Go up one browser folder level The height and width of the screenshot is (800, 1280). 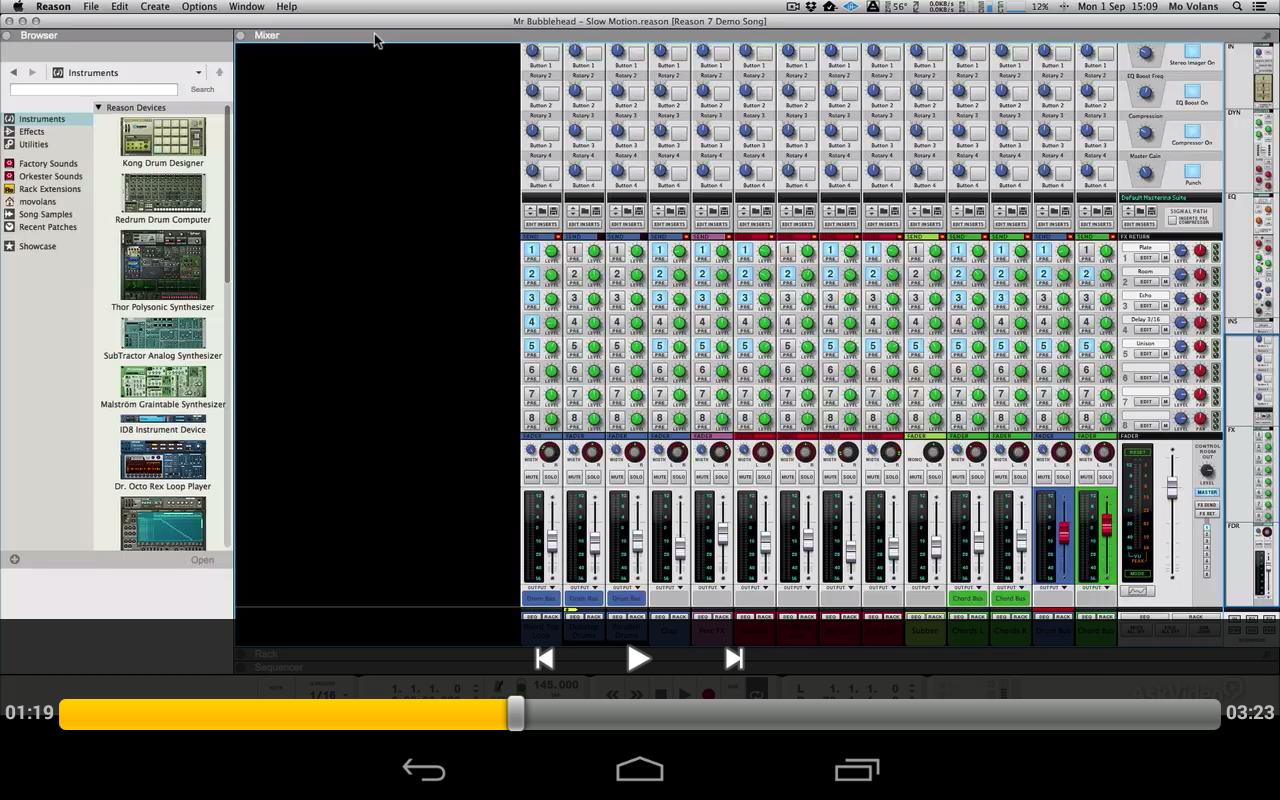(x=219, y=72)
